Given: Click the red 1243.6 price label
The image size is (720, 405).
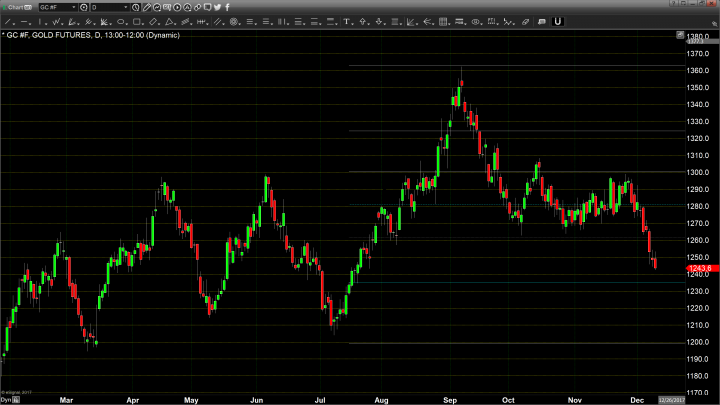Looking at the screenshot, I should pyautogui.click(x=701, y=268).
